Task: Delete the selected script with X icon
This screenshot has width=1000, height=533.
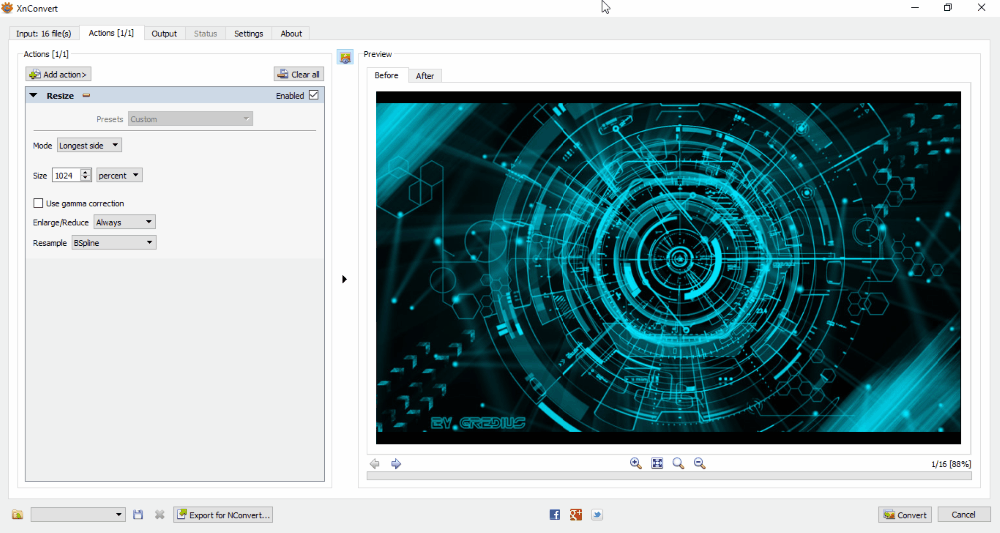Action: [159, 515]
